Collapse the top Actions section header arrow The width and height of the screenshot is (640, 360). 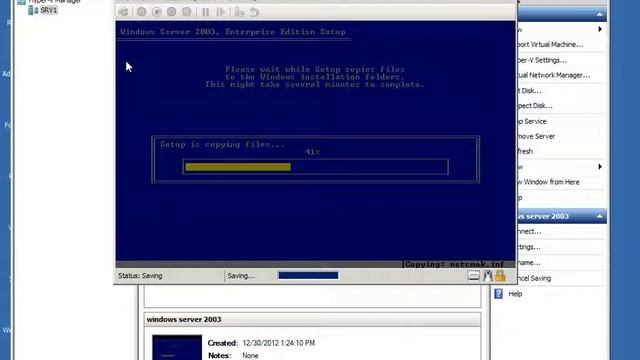tap(599, 14)
